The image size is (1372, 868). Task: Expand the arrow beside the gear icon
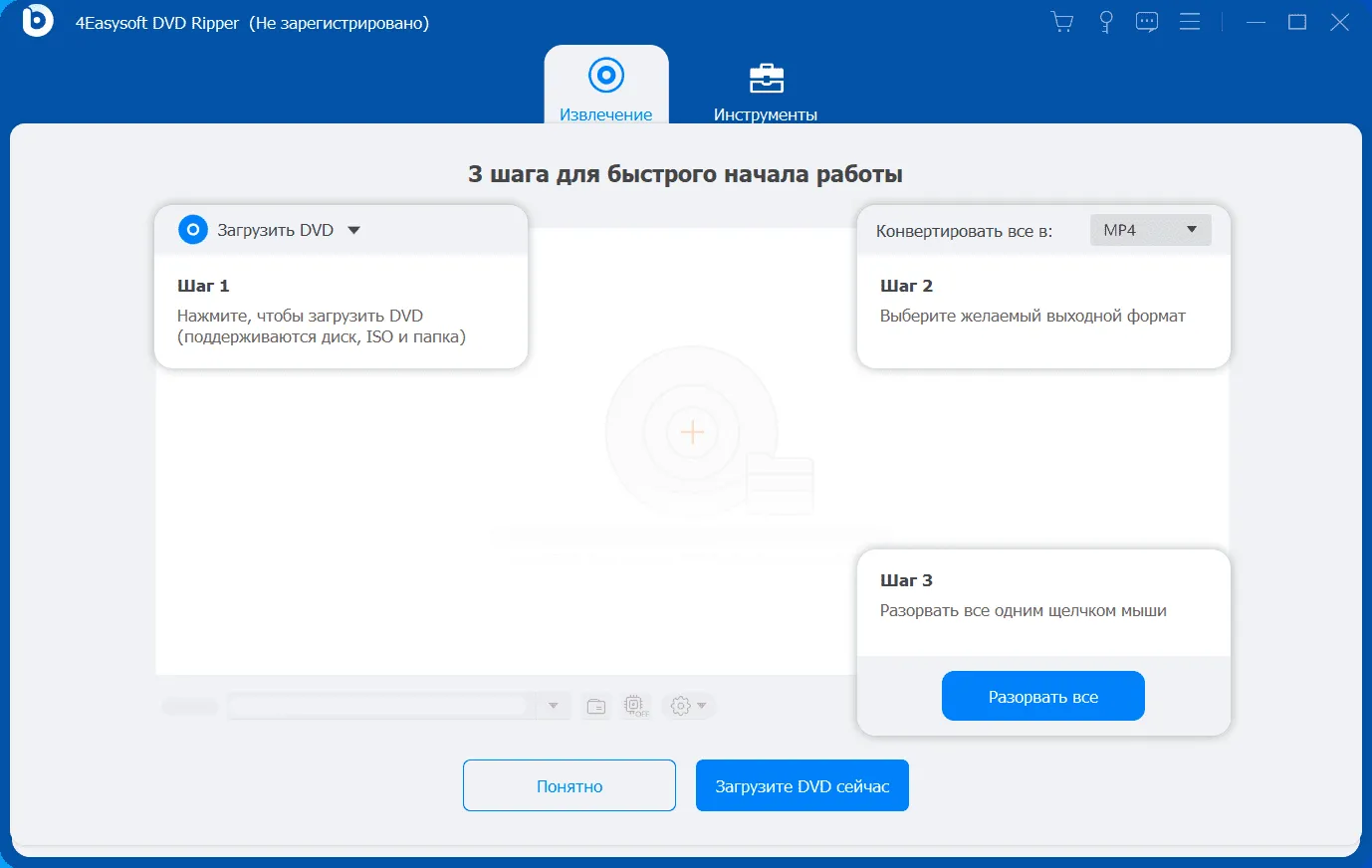tap(702, 706)
